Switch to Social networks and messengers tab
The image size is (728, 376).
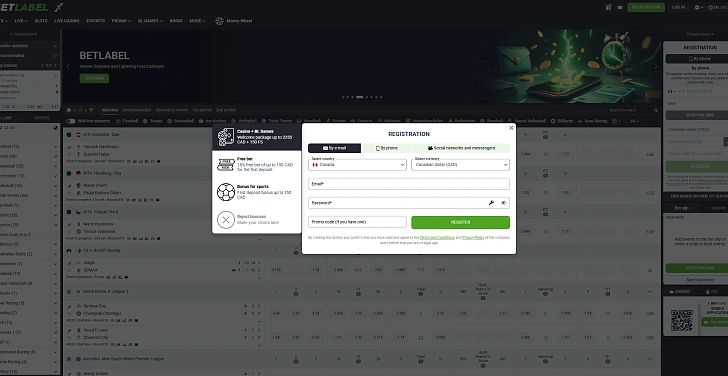pyautogui.click(x=461, y=148)
